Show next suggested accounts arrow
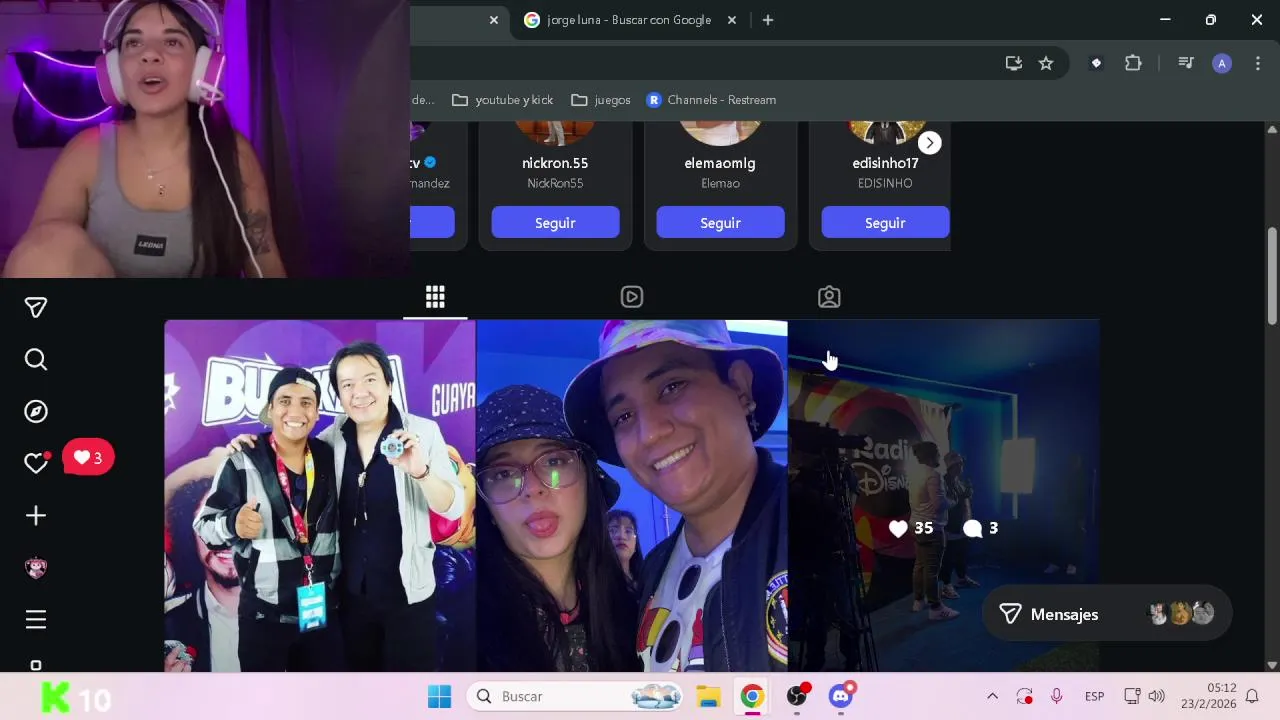The image size is (1280, 720). [x=930, y=143]
